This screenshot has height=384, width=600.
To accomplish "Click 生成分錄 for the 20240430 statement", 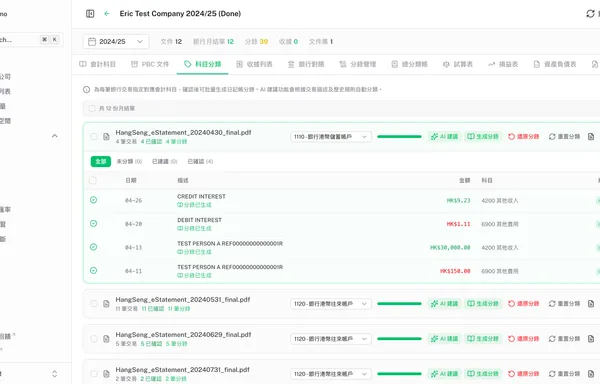I will (x=483, y=137).
